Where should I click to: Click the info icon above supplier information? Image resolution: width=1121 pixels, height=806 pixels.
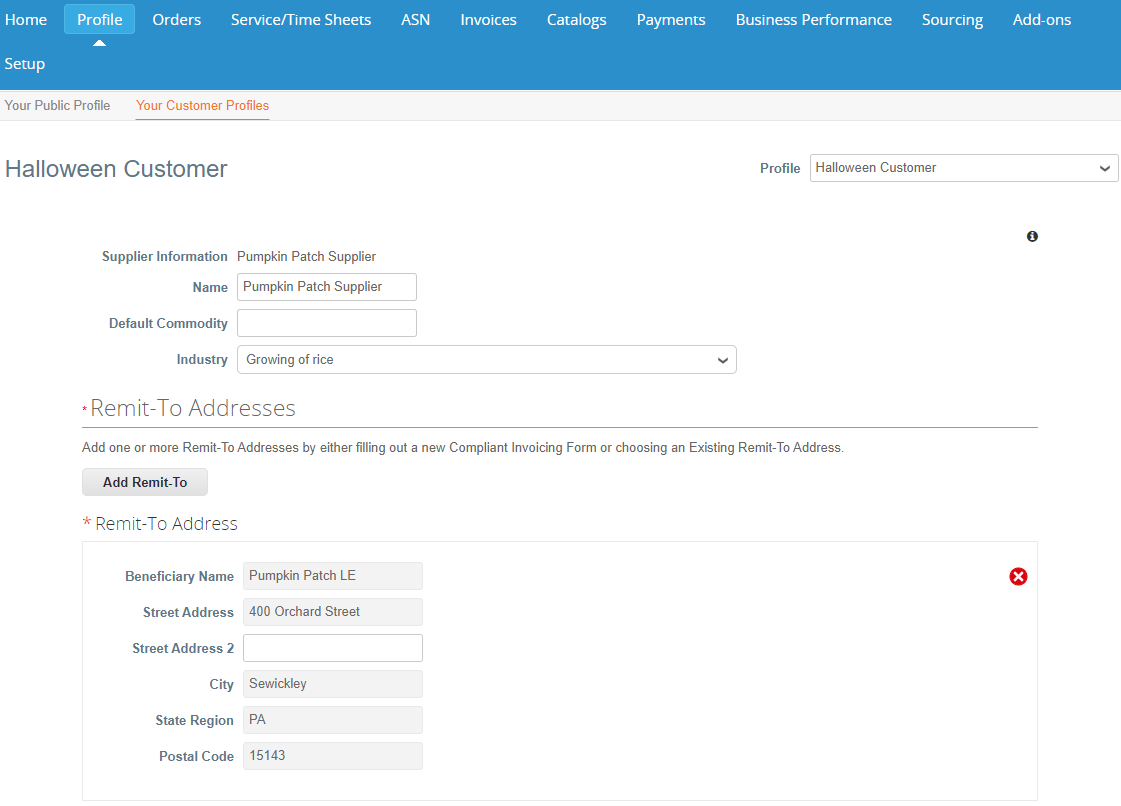point(1032,237)
